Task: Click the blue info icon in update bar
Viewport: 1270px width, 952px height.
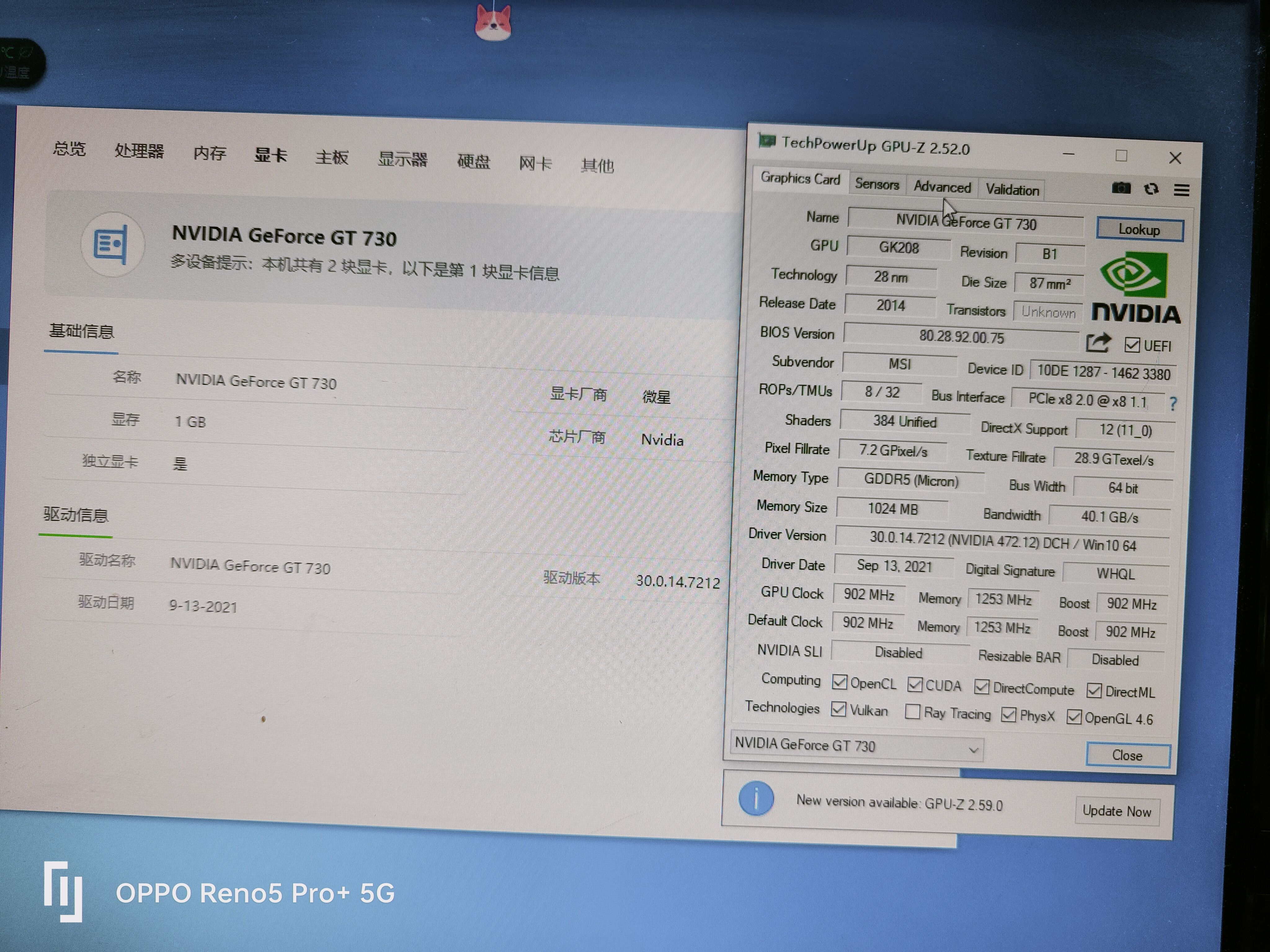Action: [x=756, y=798]
